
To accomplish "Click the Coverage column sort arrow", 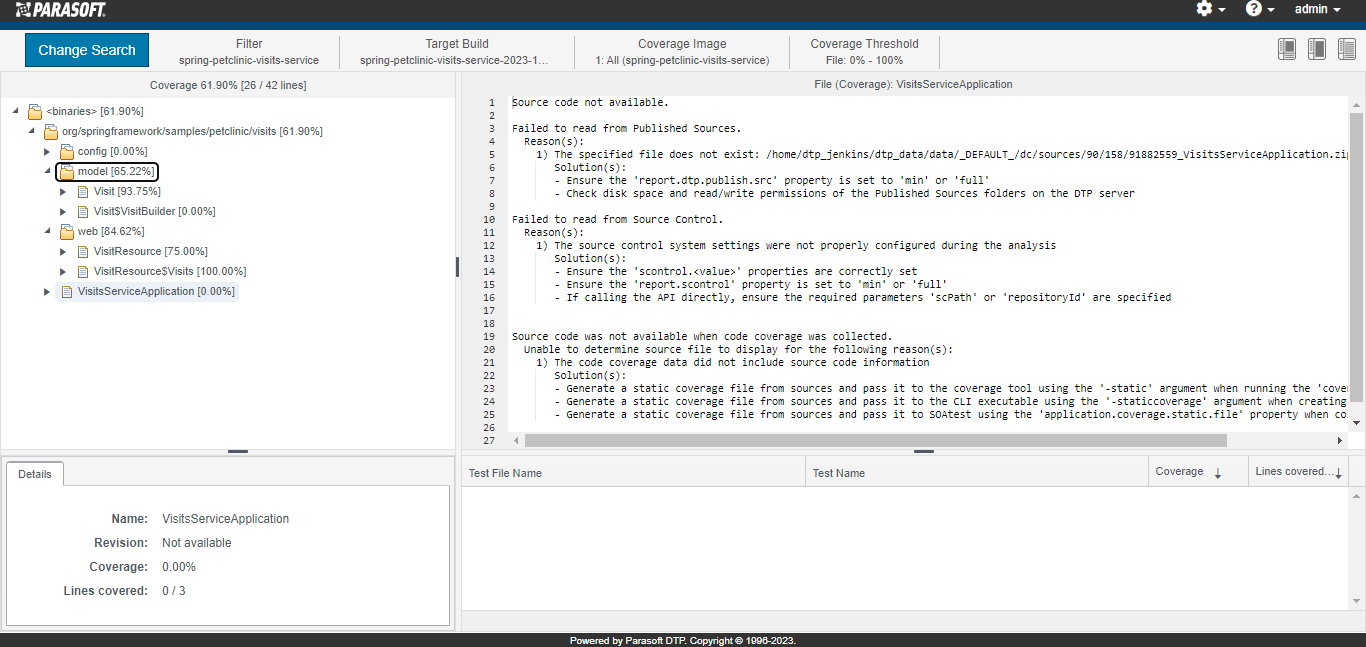I will [x=1217, y=473].
